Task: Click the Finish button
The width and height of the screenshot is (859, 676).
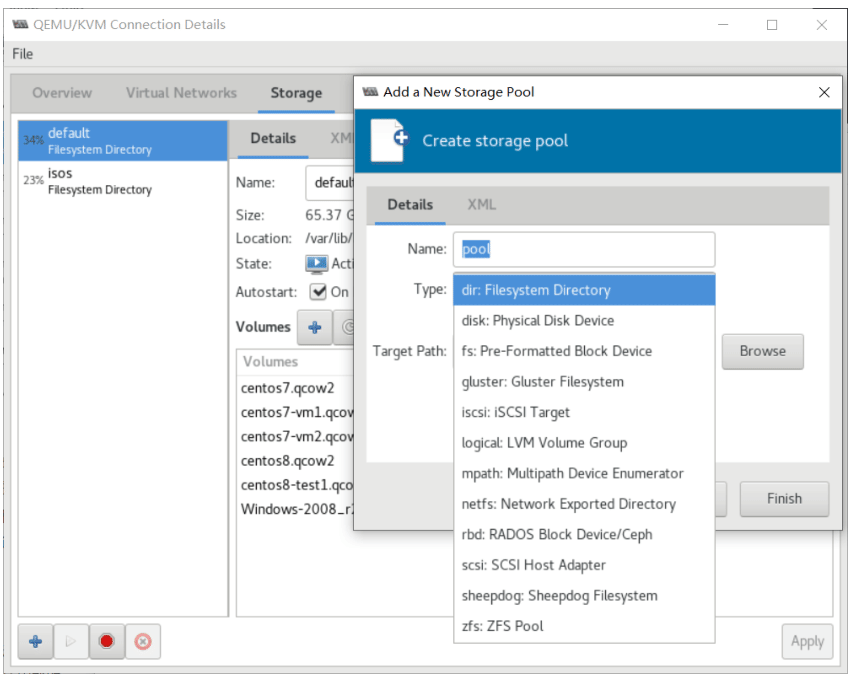Action: (x=784, y=498)
